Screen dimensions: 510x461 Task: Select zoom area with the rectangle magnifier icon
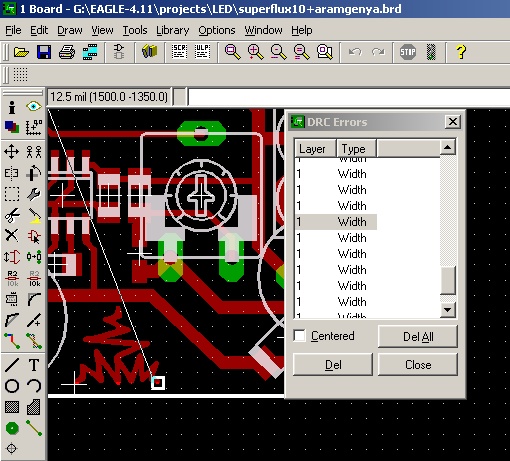(x=324, y=52)
